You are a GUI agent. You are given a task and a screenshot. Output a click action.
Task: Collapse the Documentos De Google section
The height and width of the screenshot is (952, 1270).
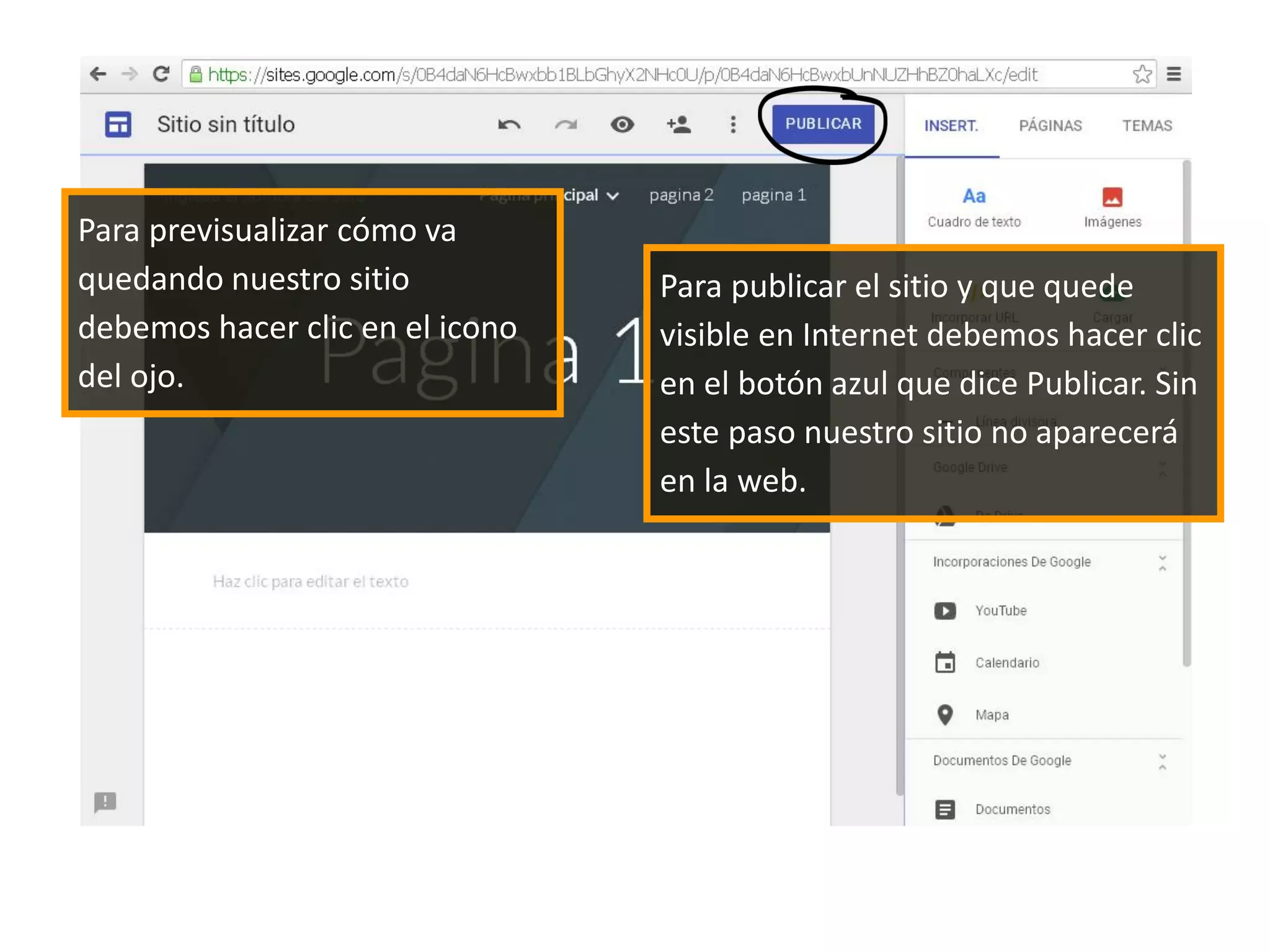tap(1162, 762)
